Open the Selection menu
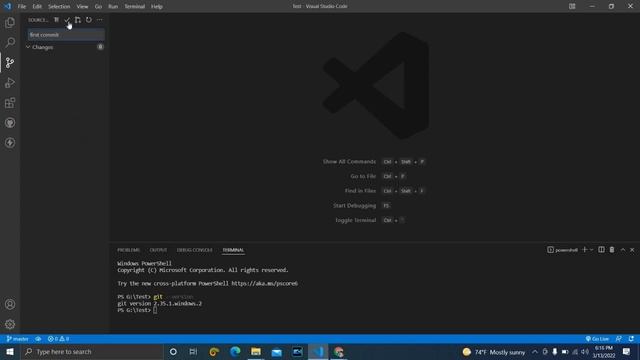The width and height of the screenshot is (640, 360). tap(59, 7)
